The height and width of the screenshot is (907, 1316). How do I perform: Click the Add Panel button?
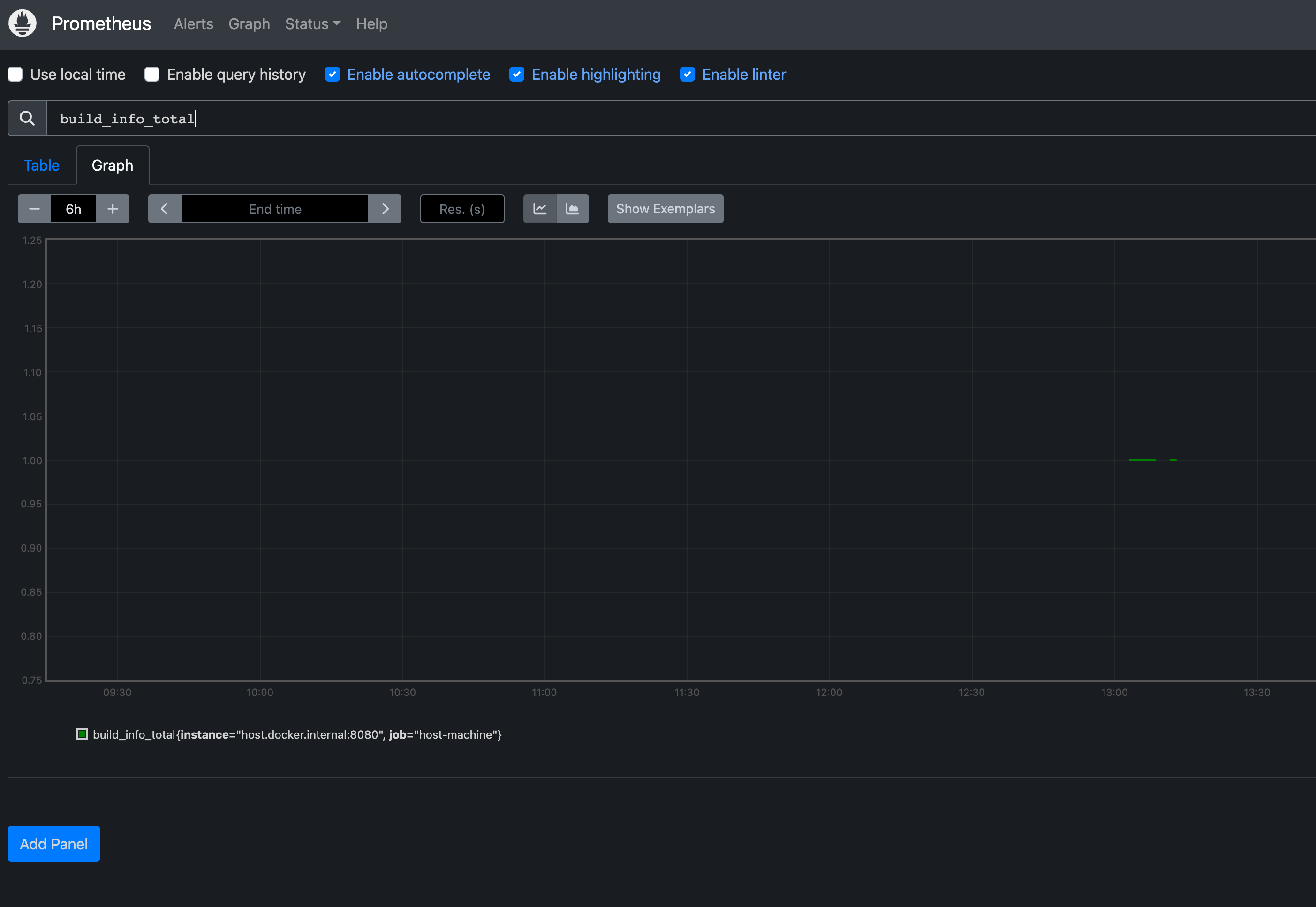pos(53,843)
